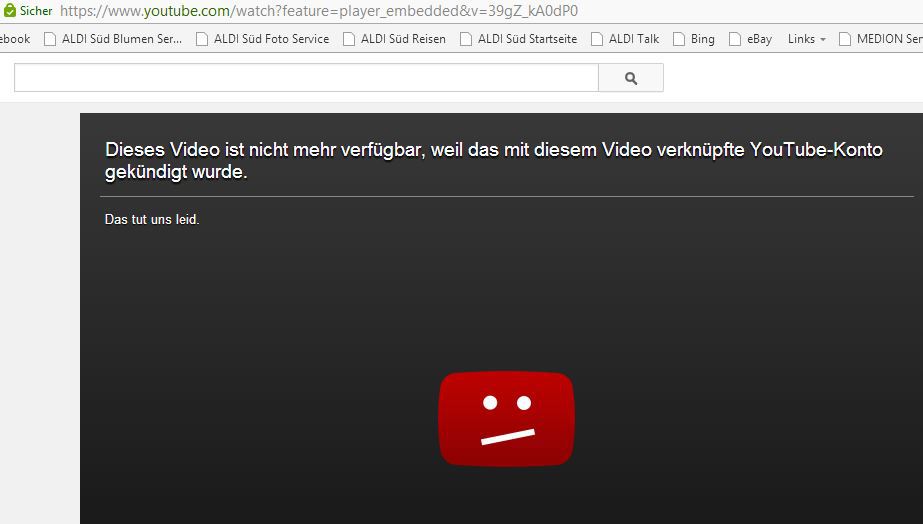The width and height of the screenshot is (923, 524).
Task: Click the page icon beside ALDI Süd Startseite
Action: [x=466, y=39]
